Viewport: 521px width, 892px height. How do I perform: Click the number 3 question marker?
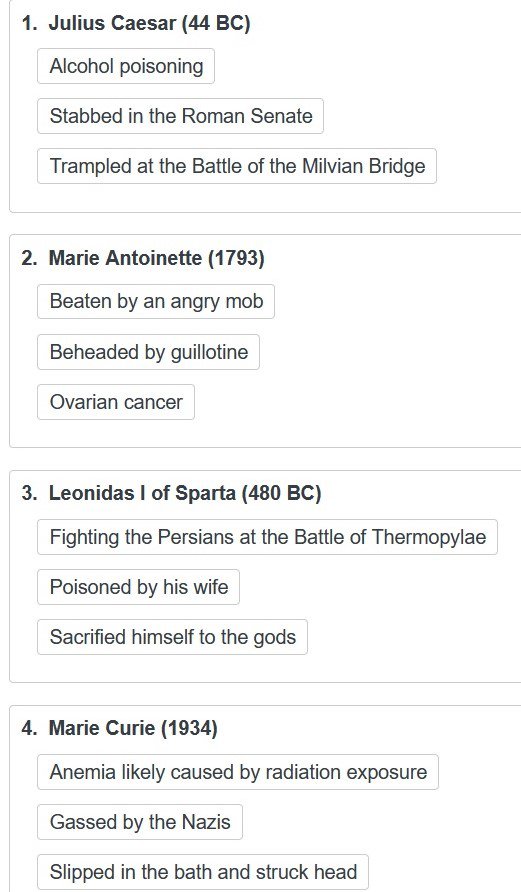29,493
